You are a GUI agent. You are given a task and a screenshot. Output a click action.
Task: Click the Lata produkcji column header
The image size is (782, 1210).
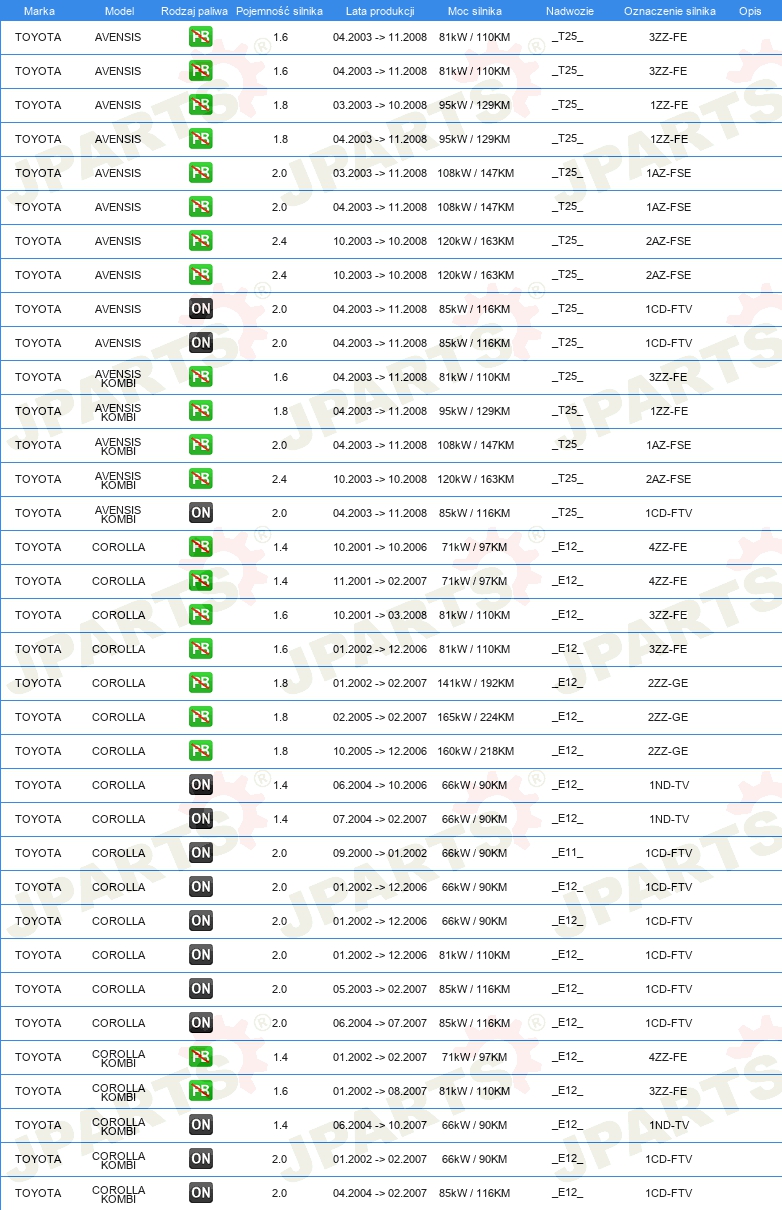380,11
